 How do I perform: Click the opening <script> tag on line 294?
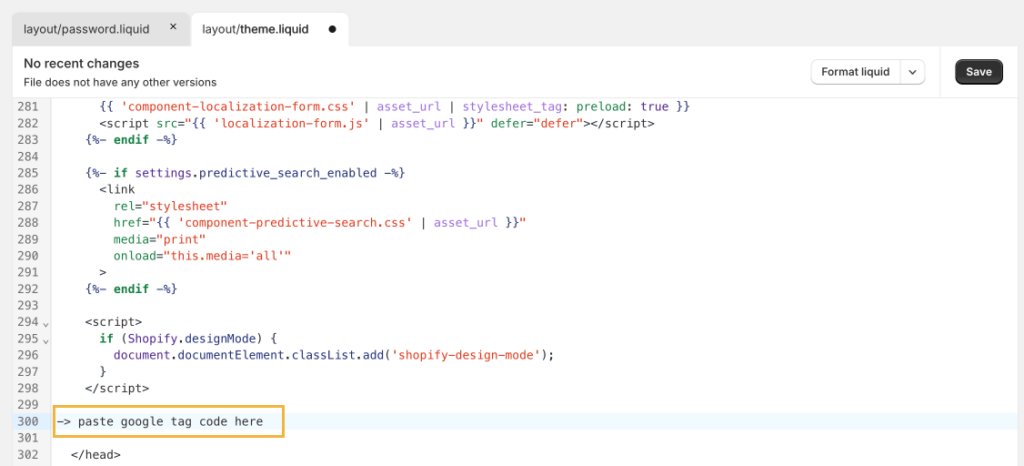click(x=114, y=322)
